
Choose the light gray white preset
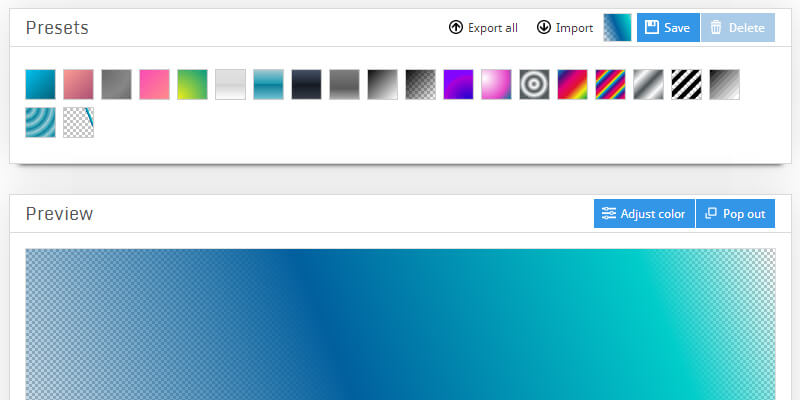coord(231,84)
